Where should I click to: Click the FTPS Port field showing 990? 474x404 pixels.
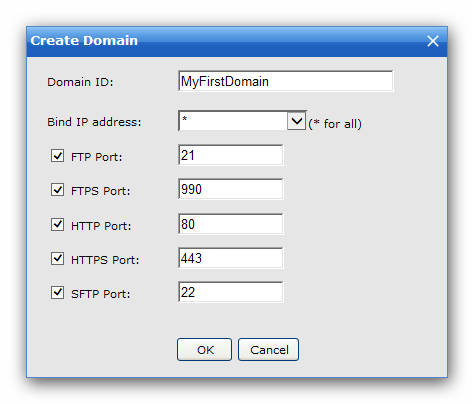[231, 189]
